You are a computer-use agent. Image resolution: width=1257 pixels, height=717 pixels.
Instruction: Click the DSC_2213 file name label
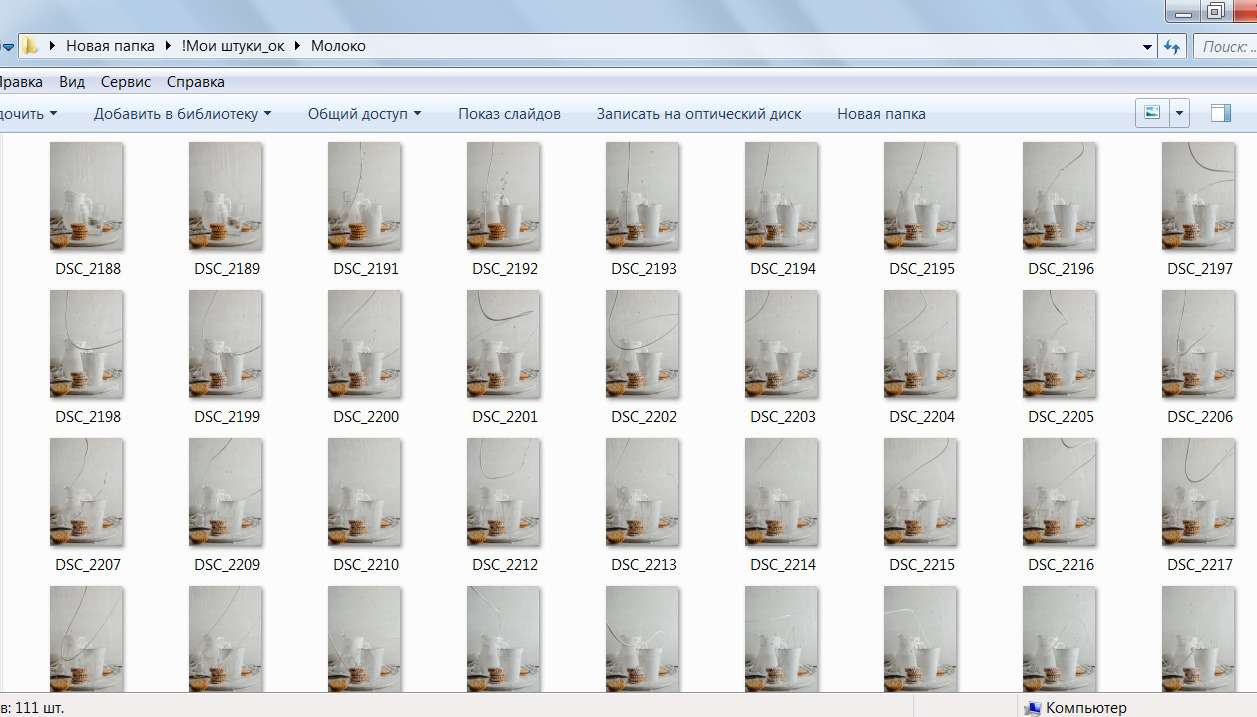point(644,565)
